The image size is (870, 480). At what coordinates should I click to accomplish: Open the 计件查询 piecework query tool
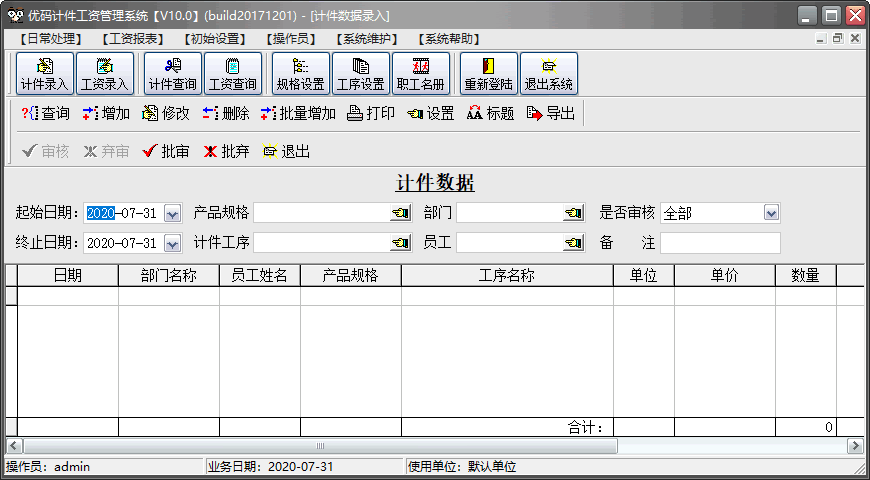pos(173,74)
